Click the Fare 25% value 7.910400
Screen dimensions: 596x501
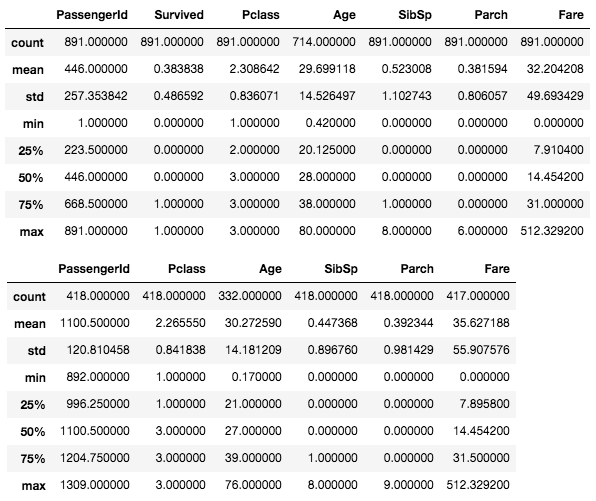pyautogui.click(x=558, y=150)
